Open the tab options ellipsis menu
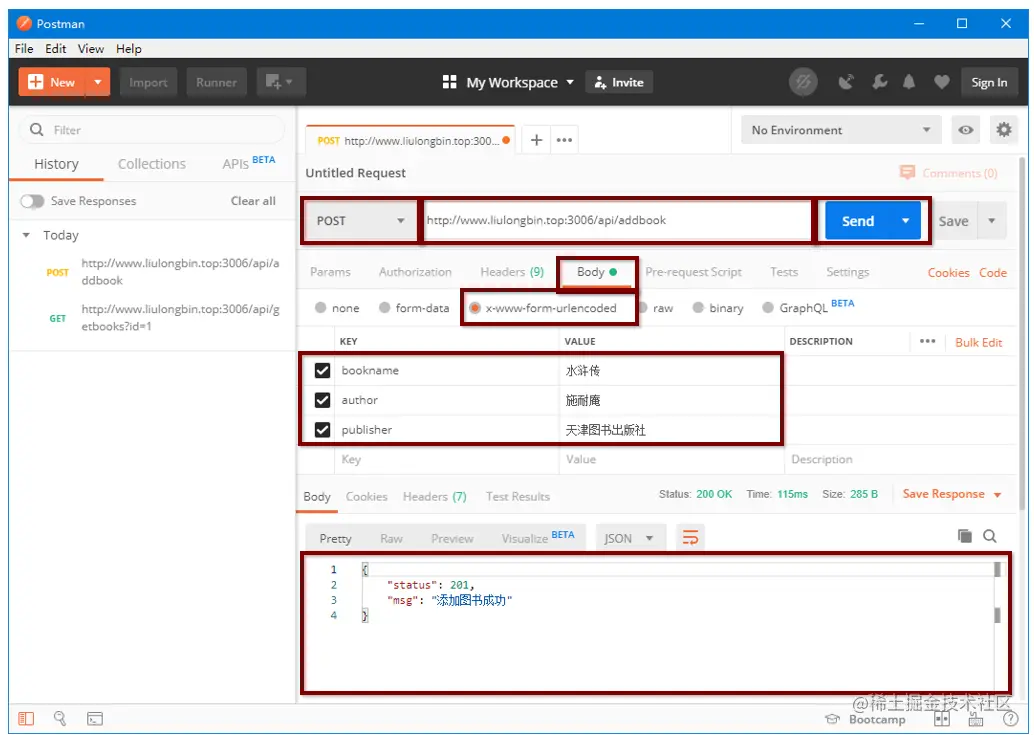 click(x=564, y=140)
